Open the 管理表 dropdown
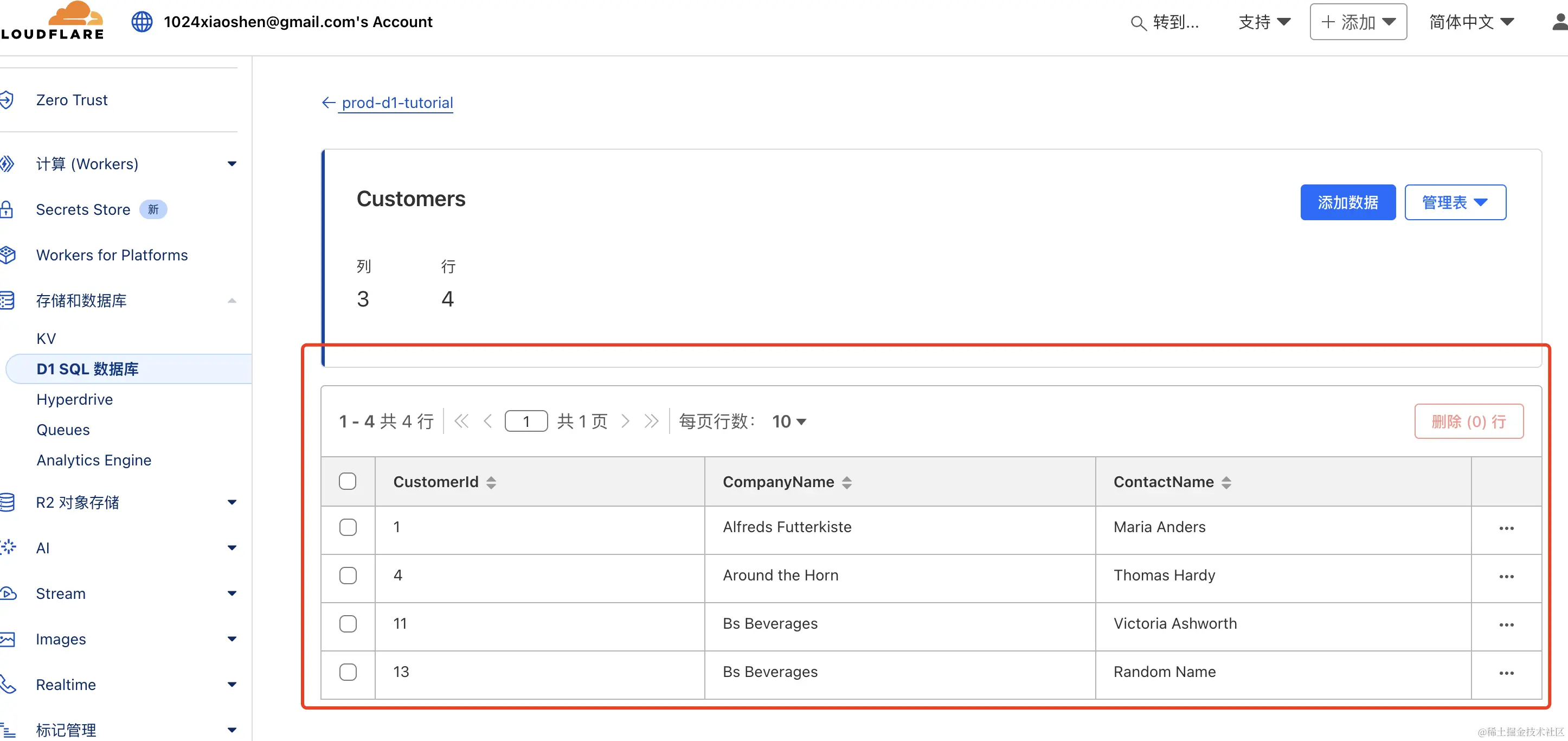The width and height of the screenshot is (1568, 741). (1454, 202)
